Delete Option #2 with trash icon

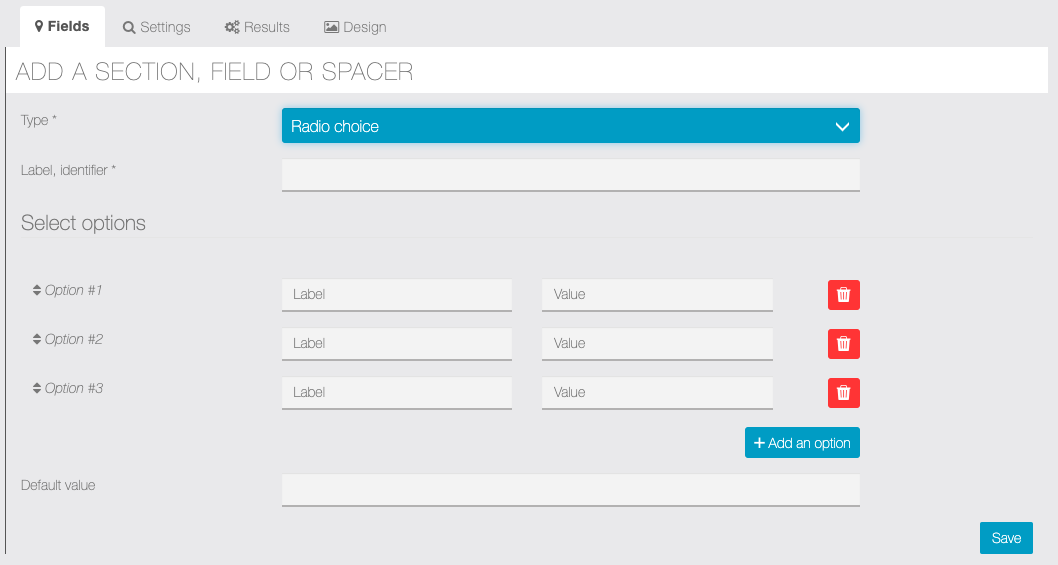pyautogui.click(x=843, y=344)
